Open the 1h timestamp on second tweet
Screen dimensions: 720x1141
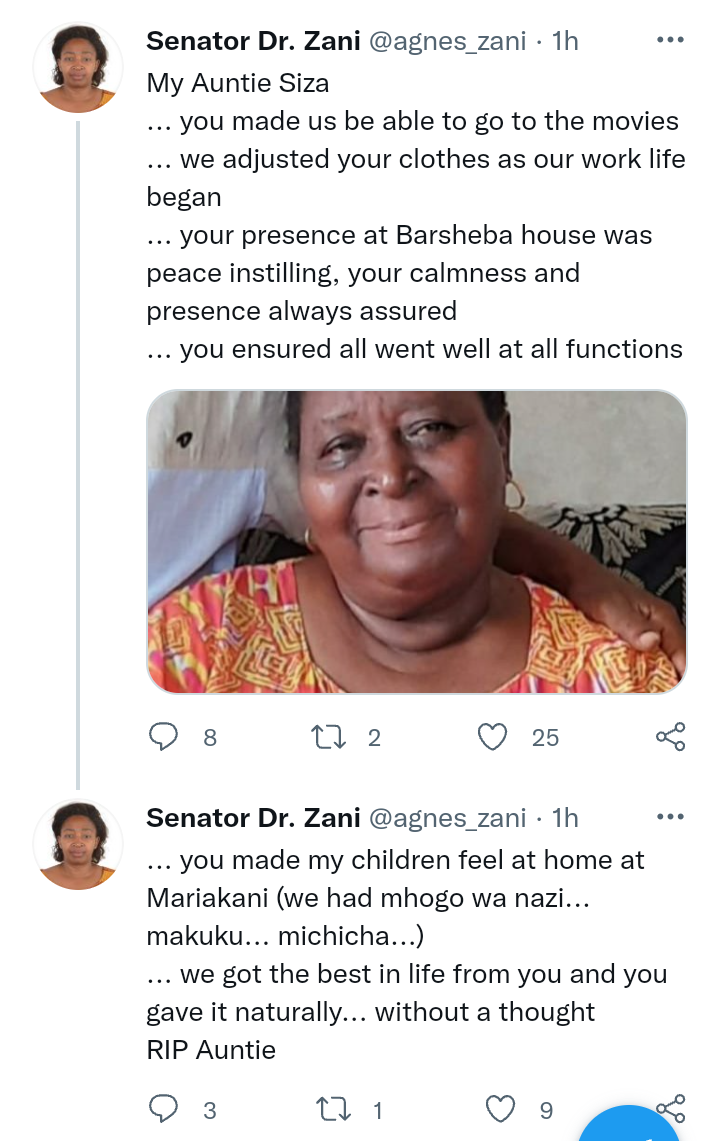[x=565, y=818]
